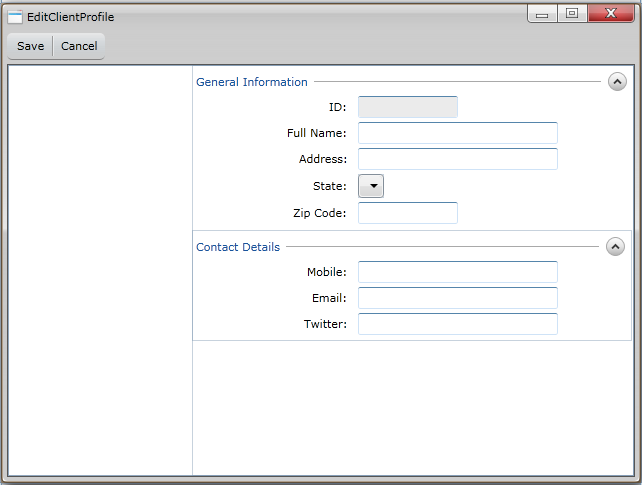Click the Save button
Screen dimensions: 642x485
point(30,46)
